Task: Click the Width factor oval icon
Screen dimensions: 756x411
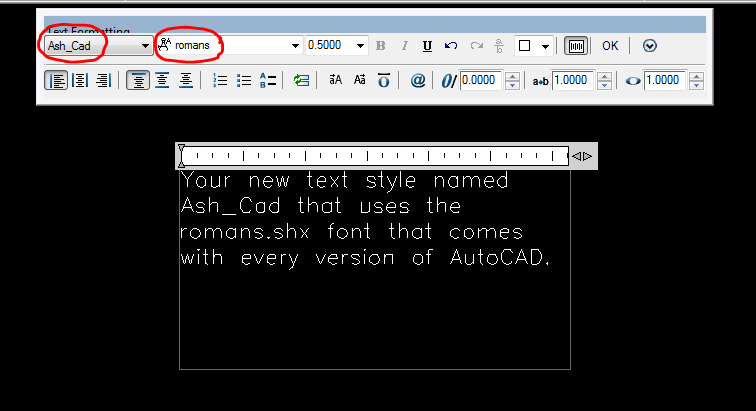Action: point(633,81)
